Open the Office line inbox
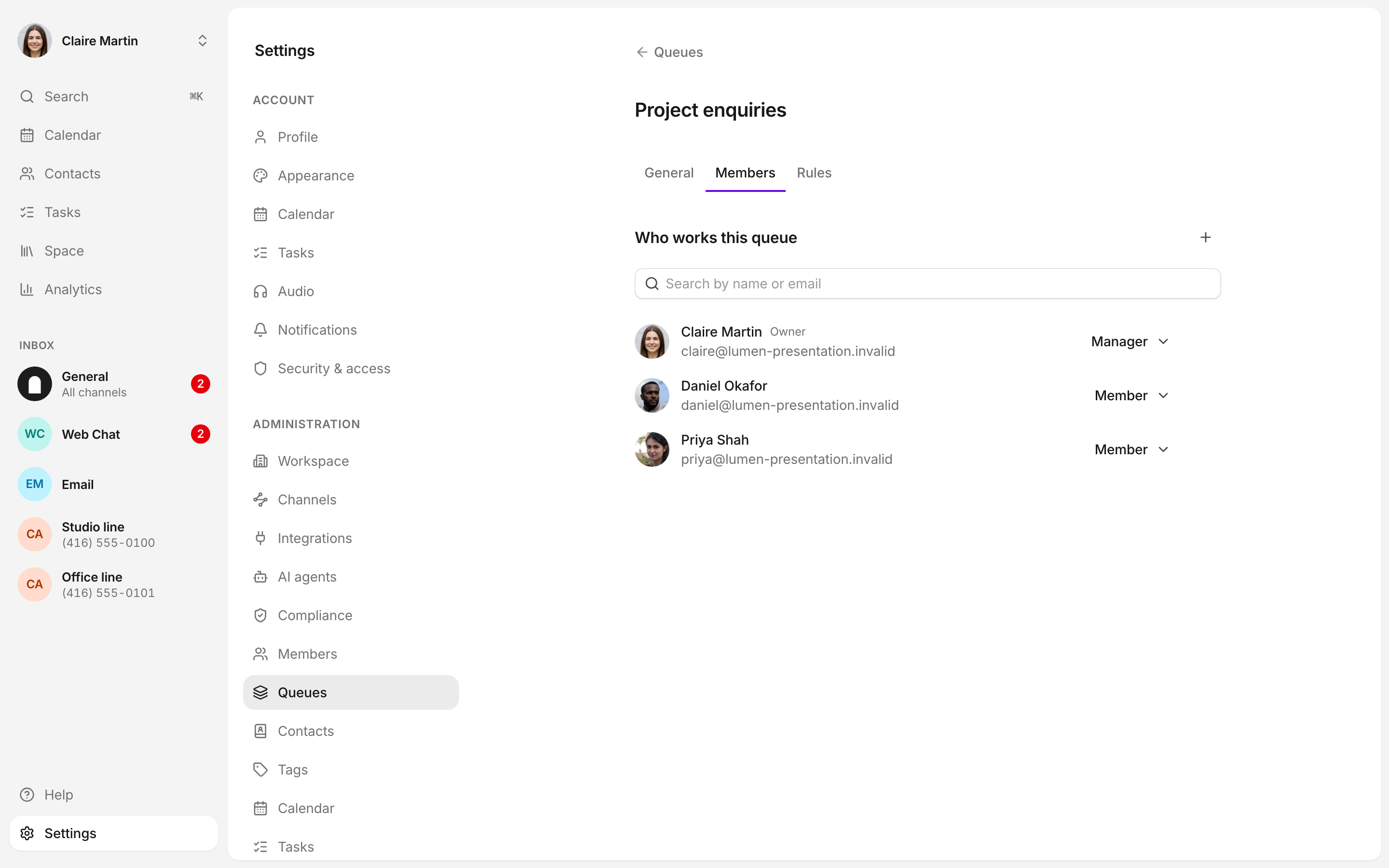Screen dimensions: 1389x868 coord(114,584)
